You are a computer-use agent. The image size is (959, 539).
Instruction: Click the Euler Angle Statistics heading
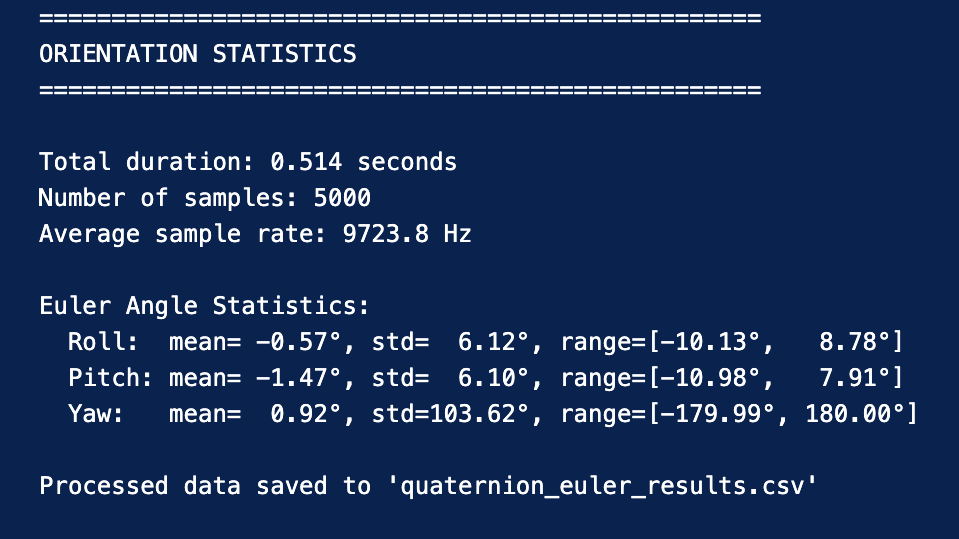tap(204, 306)
